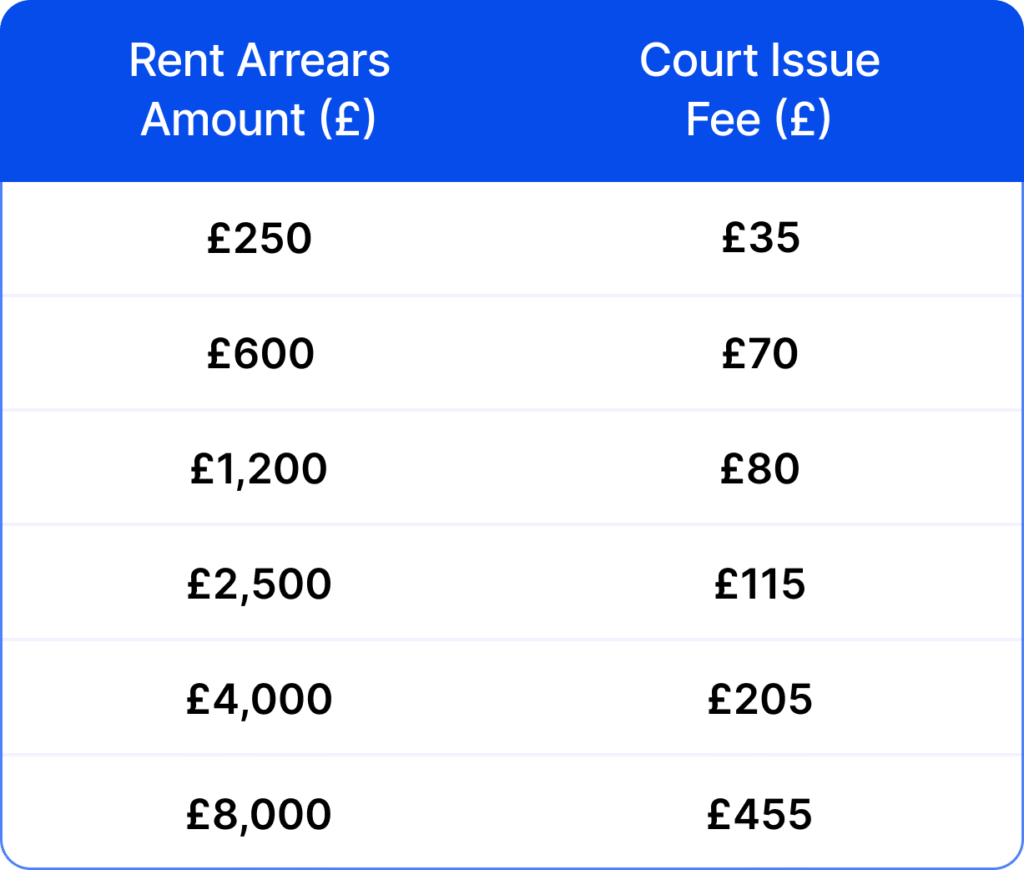
Task: Click the £455 court fee cell
Action: click(x=760, y=815)
